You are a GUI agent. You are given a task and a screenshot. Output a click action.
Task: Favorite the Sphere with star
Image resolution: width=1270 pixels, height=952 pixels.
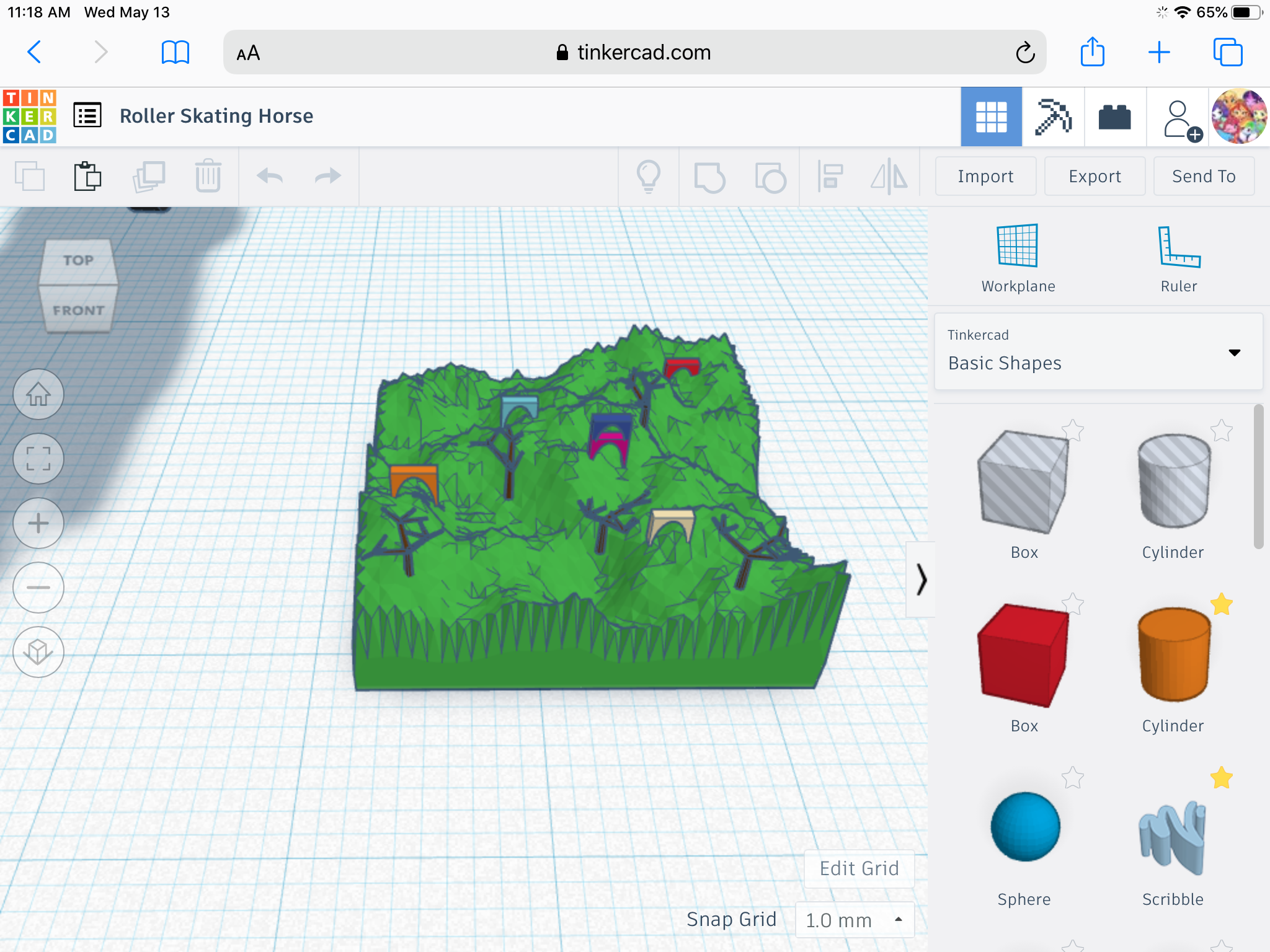tap(1072, 777)
